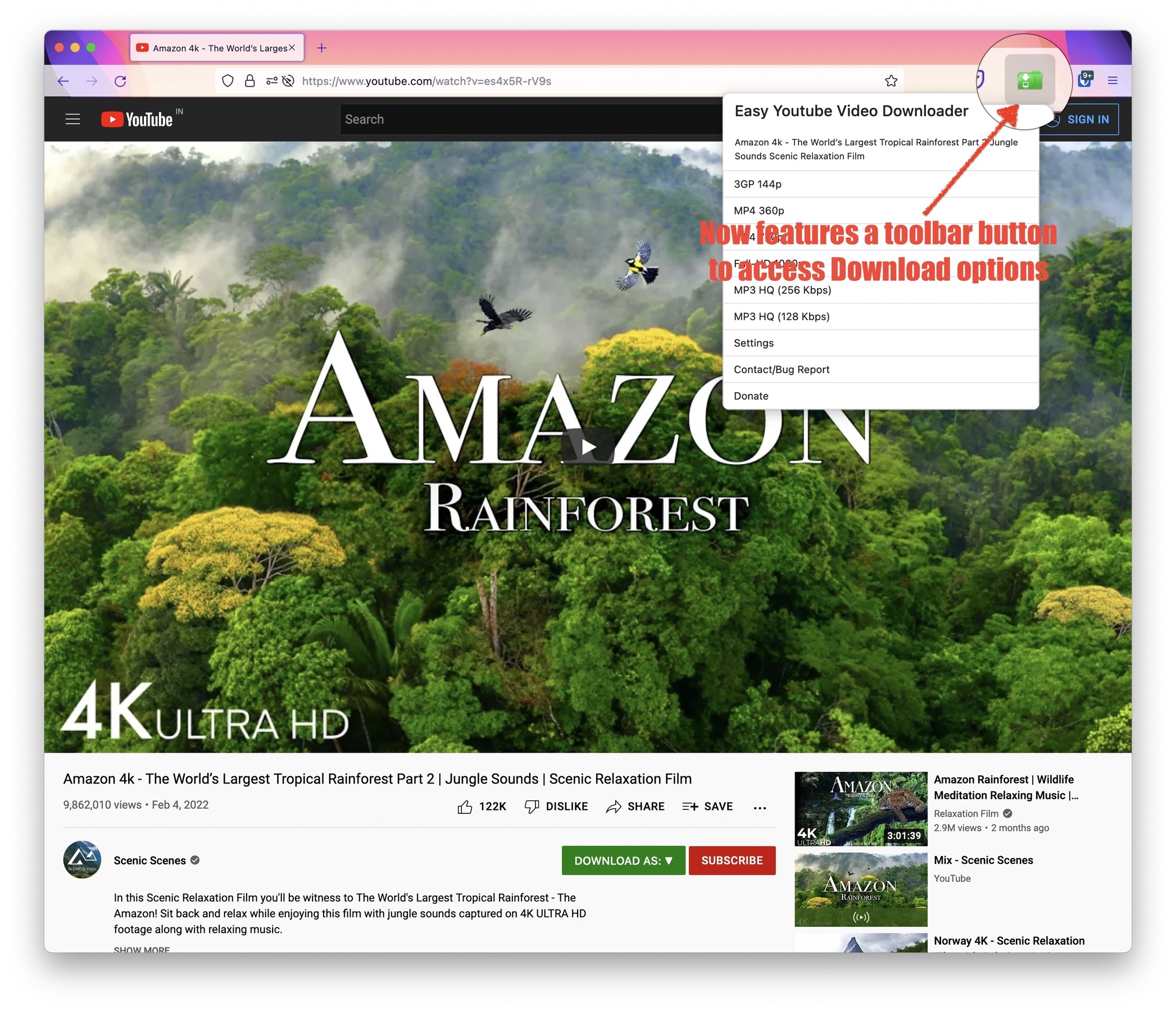Download audio as MP3 HQ 256 Kbps

point(782,290)
